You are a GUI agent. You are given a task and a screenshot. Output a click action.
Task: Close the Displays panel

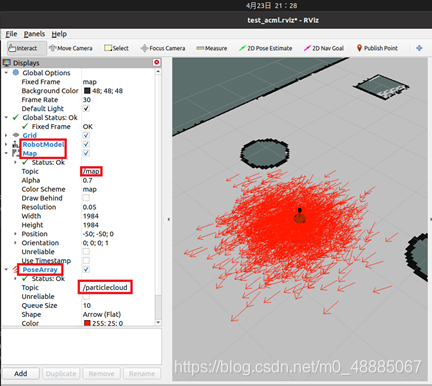[x=157, y=62]
